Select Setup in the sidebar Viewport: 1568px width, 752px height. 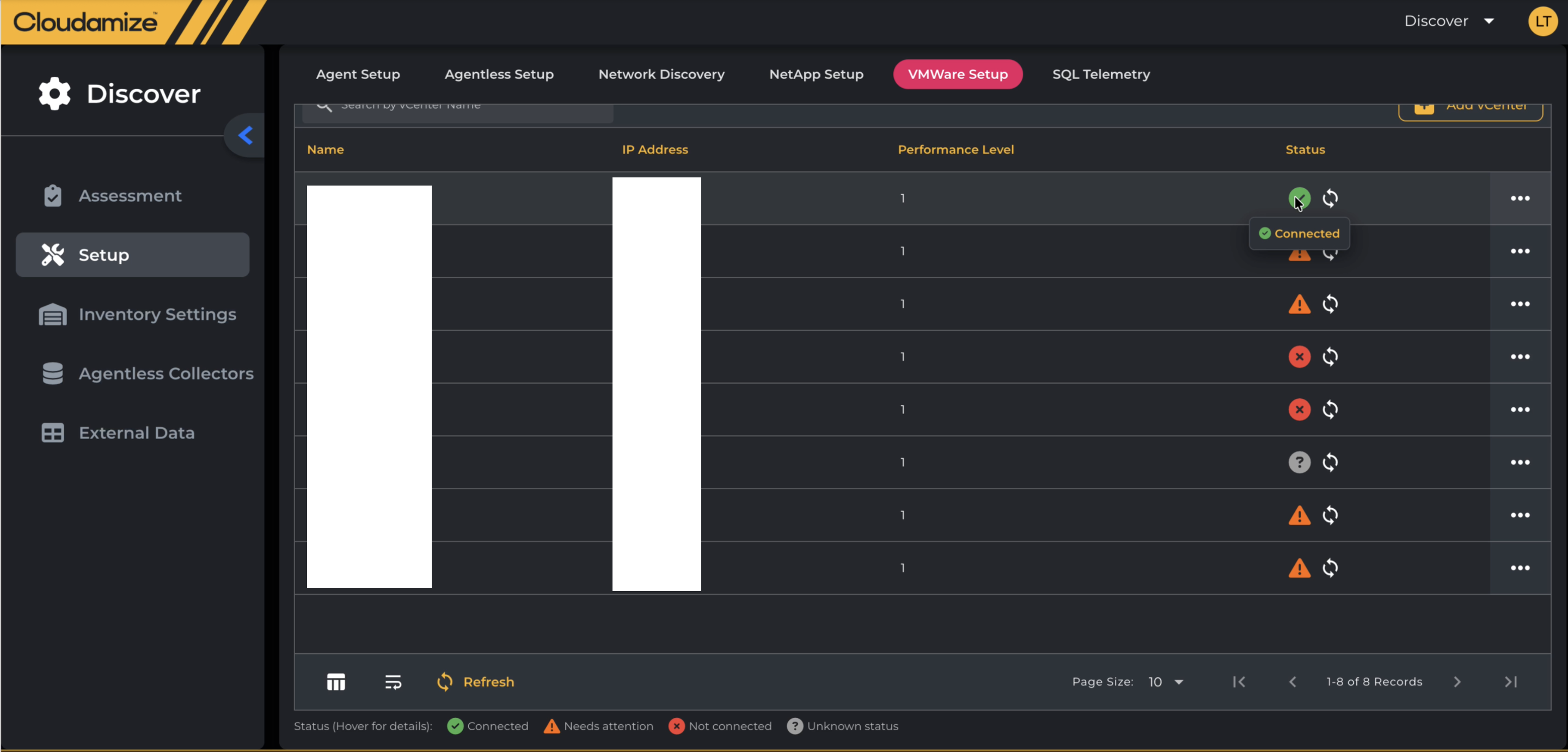[x=133, y=254]
